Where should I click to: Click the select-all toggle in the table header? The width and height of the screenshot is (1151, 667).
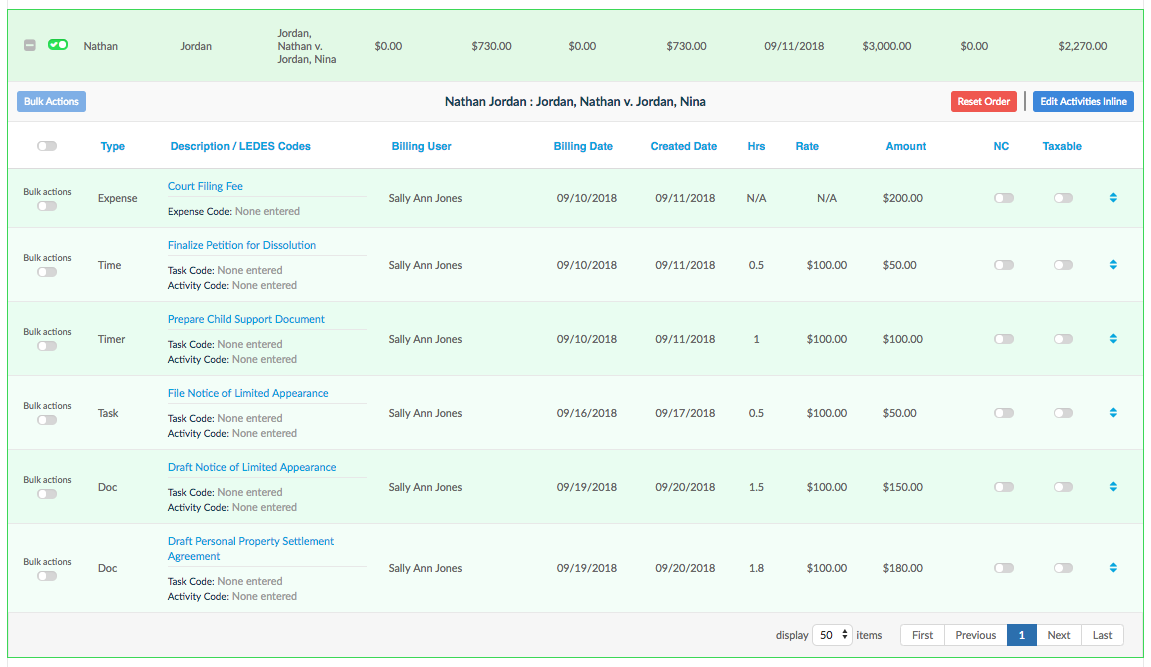46,146
